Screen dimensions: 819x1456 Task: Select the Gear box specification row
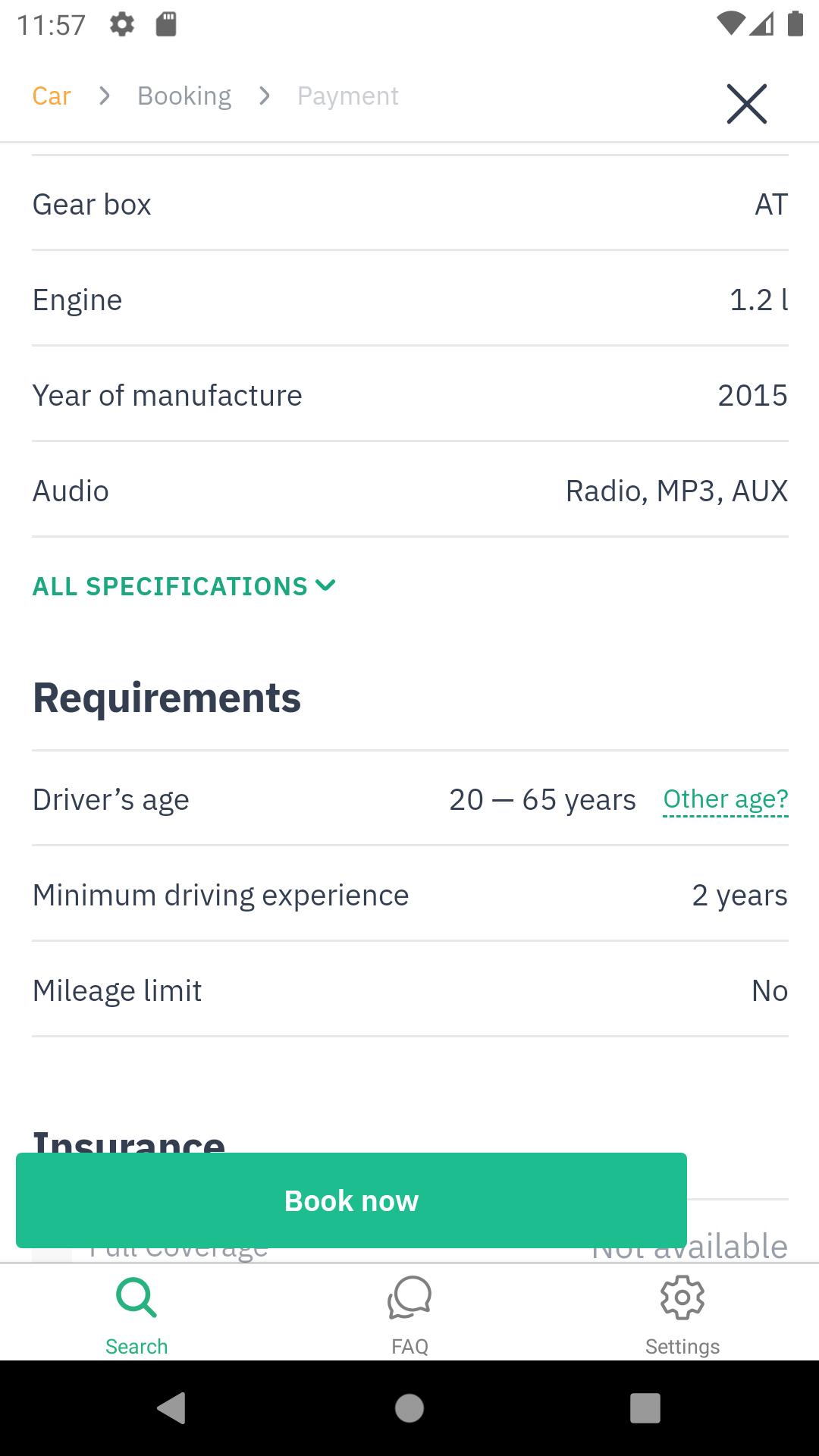tap(410, 205)
